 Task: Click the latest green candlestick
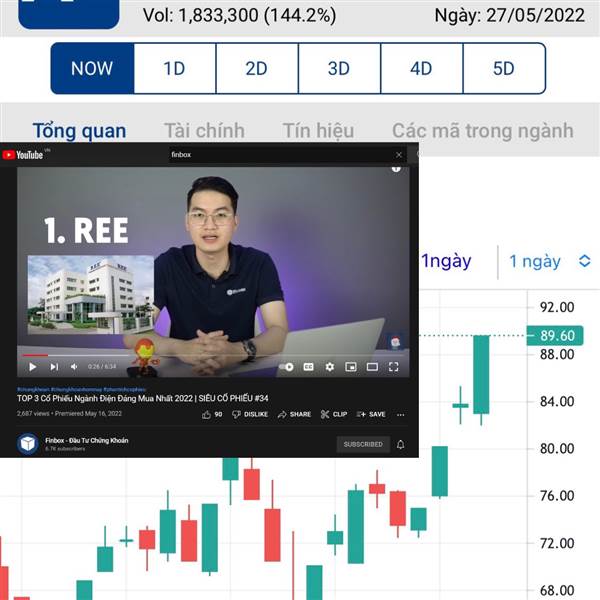(481, 374)
